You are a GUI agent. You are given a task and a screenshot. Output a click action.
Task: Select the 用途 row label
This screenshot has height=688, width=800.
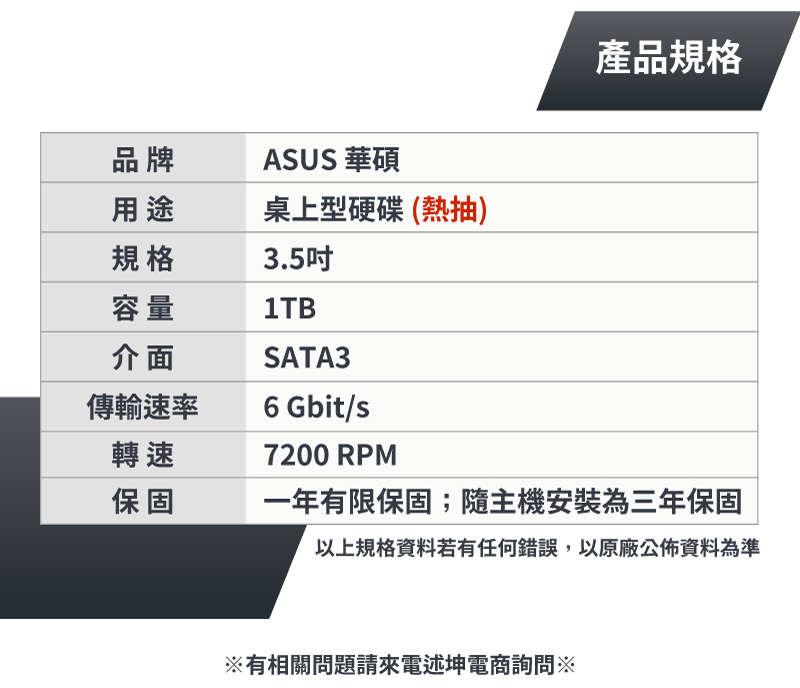point(143,207)
